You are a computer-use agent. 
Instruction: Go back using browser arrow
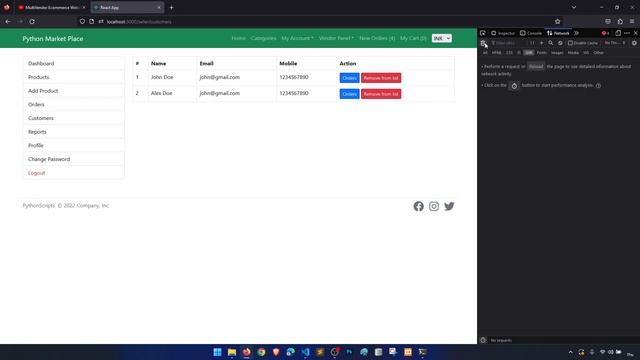point(8,21)
